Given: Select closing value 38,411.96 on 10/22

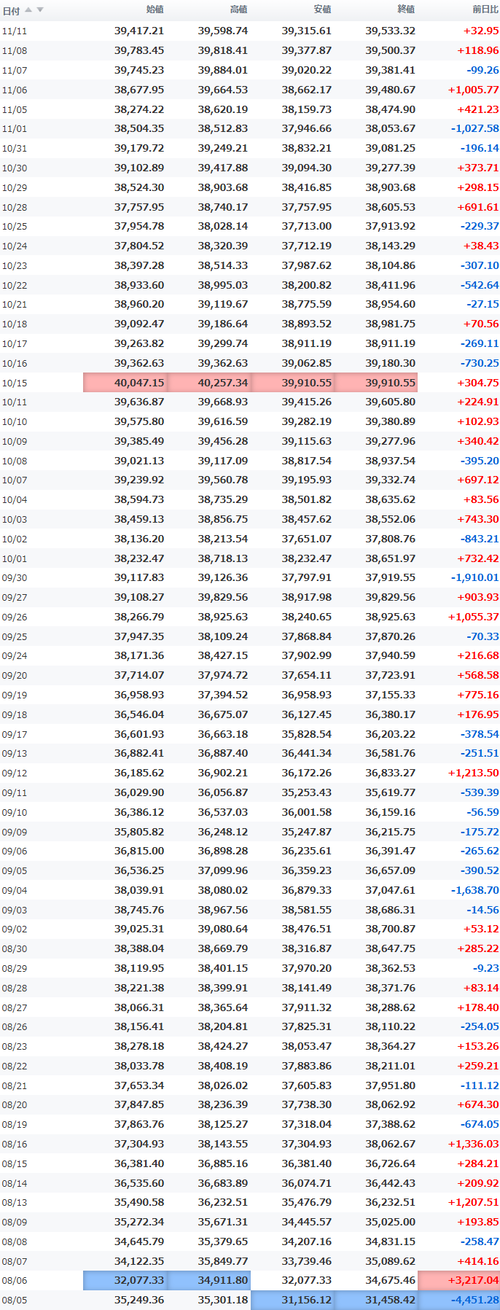Looking at the screenshot, I should click(390, 284).
